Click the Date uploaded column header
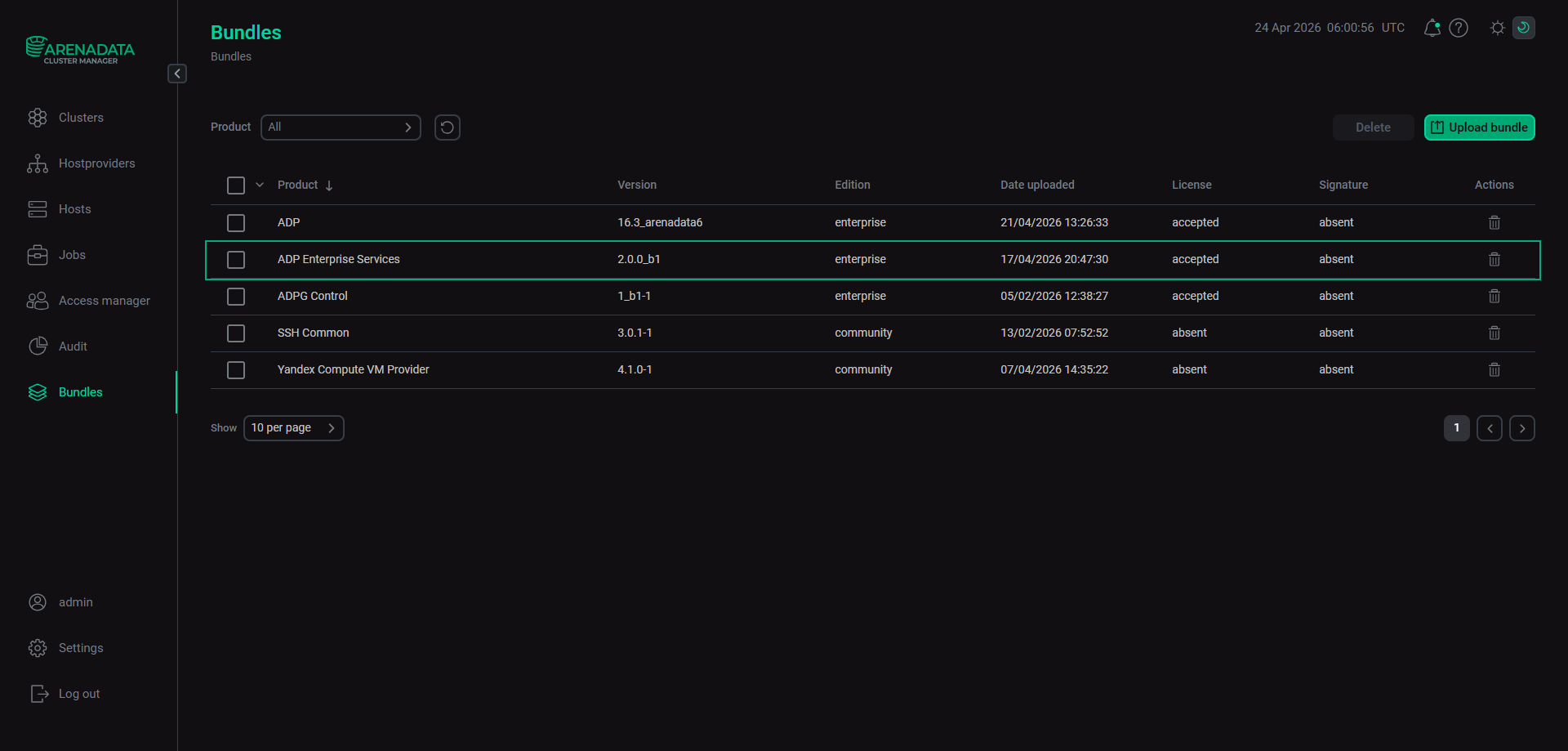The width and height of the screenshot is (1568, 751). (1037, 186)
